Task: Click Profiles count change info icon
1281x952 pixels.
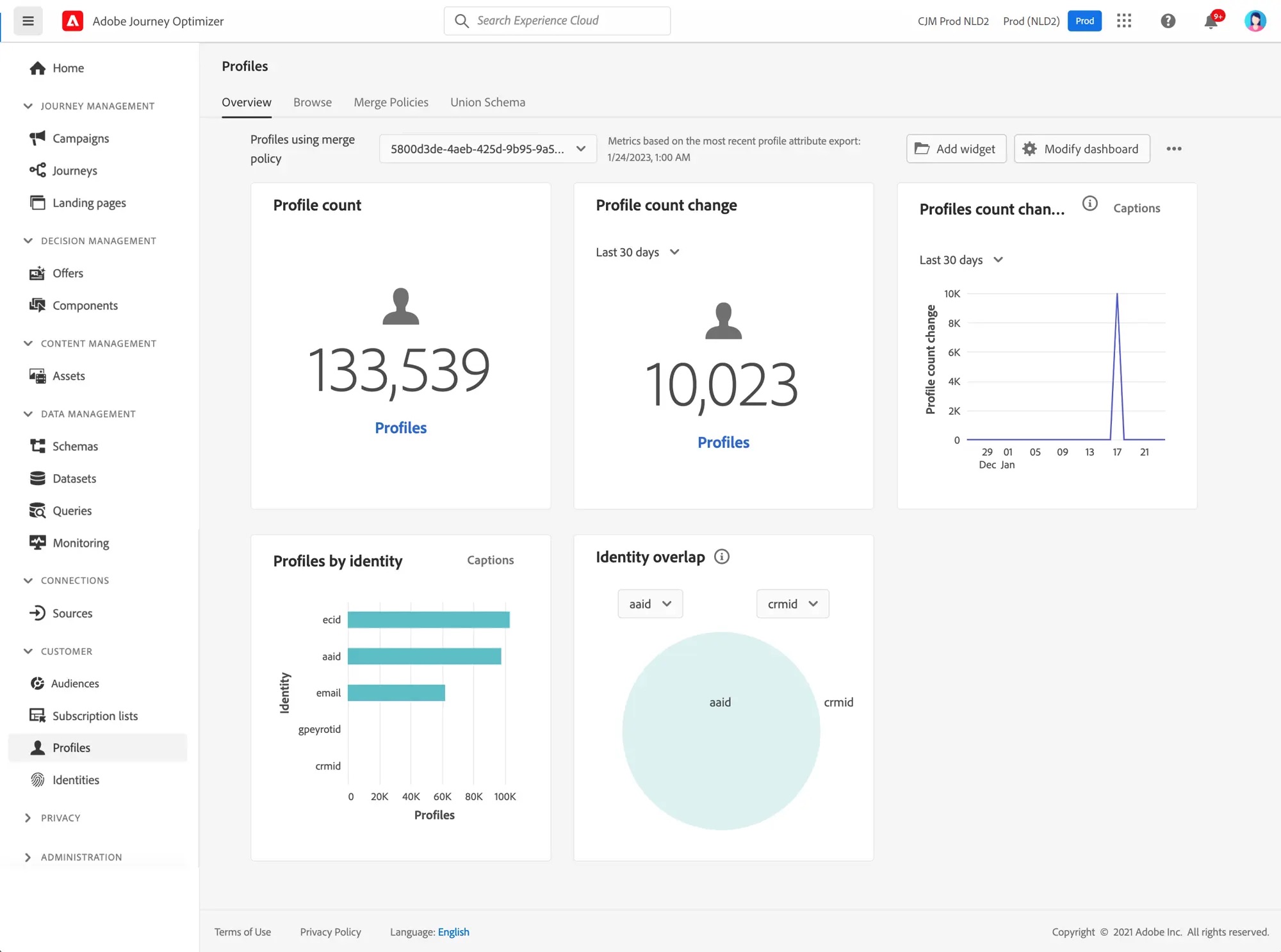Action: [x=1089, y=204]
